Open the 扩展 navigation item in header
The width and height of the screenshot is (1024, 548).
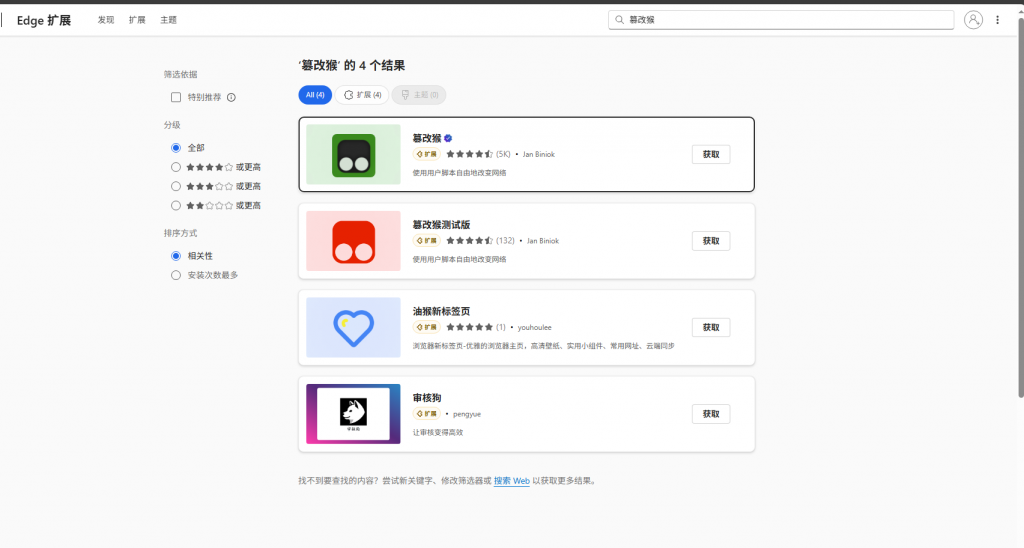pos(137,20)
